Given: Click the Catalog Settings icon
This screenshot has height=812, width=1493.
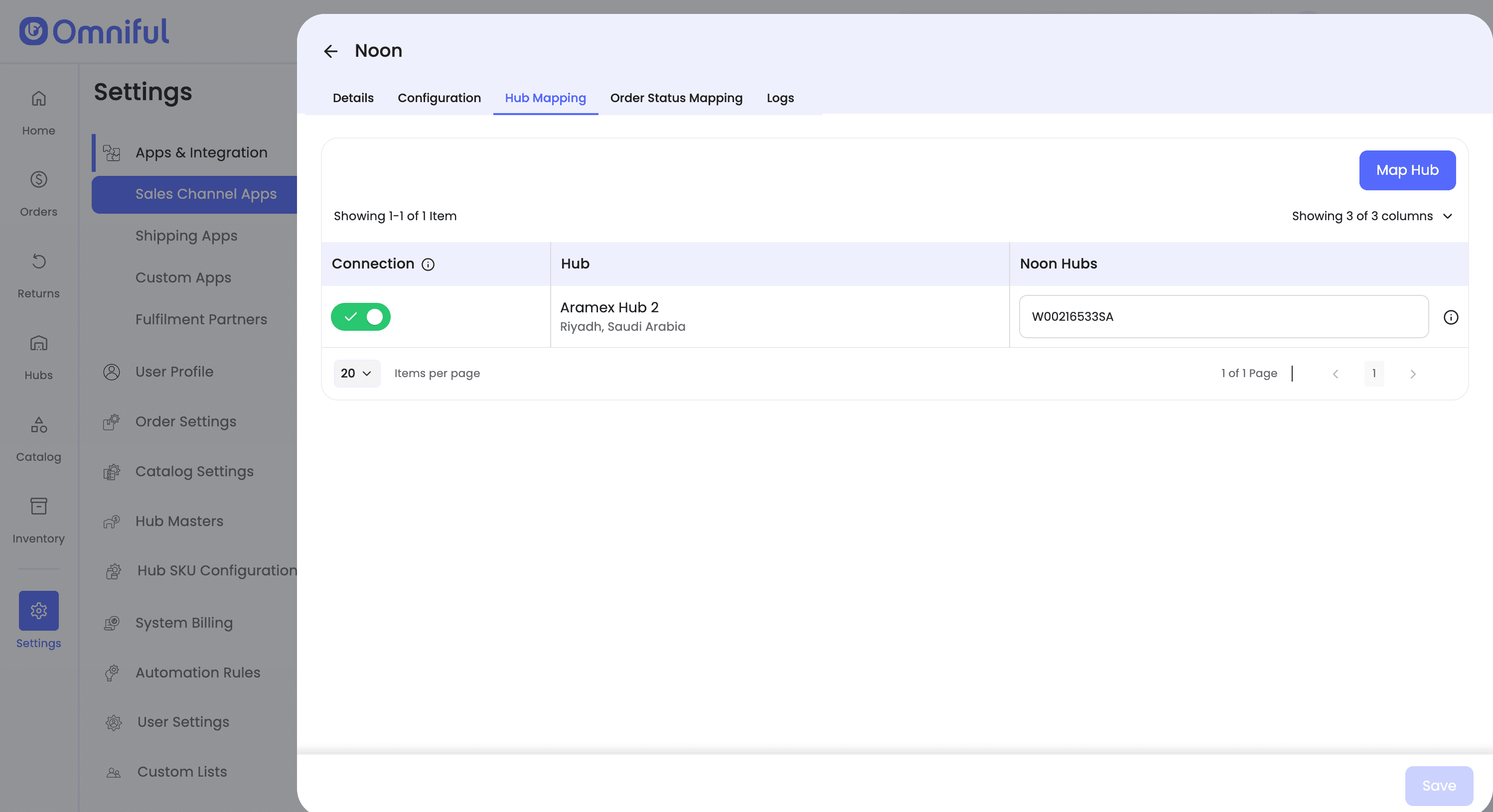Looking at the screenshot, I should pos(111,472).
